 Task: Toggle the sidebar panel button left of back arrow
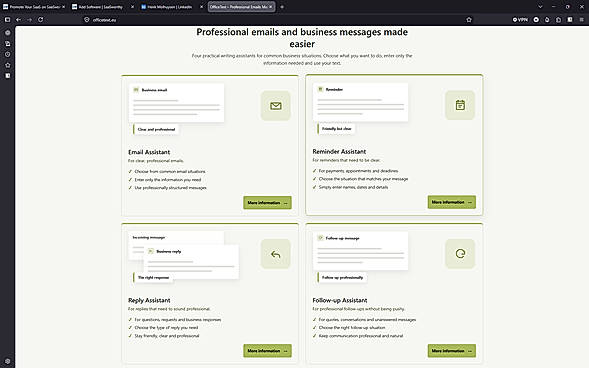(x=8, y=20)
